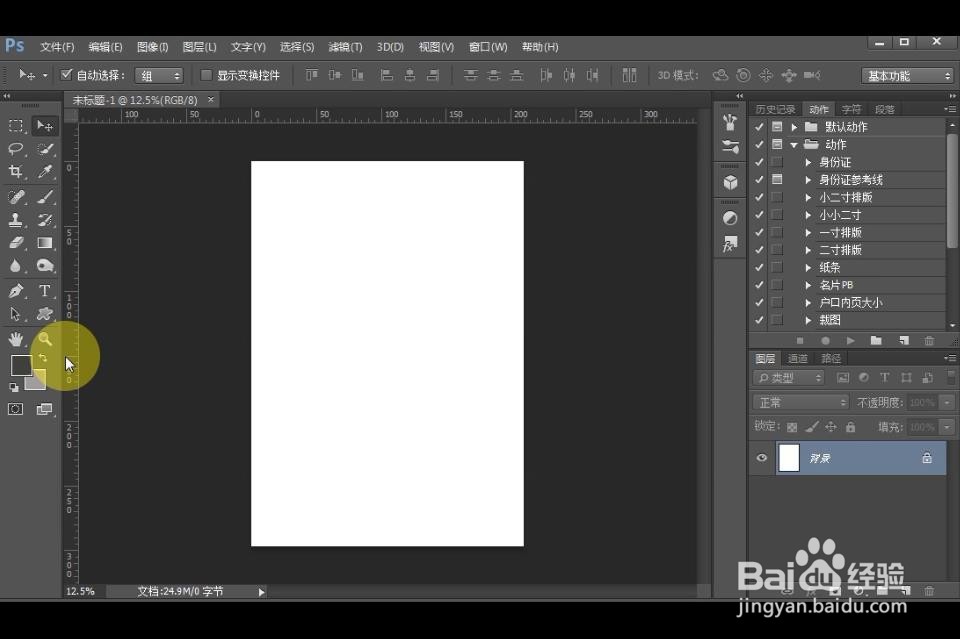Toggle checkmark for 默认动作 set
The image size is (960, 639).
pos(759,127)
